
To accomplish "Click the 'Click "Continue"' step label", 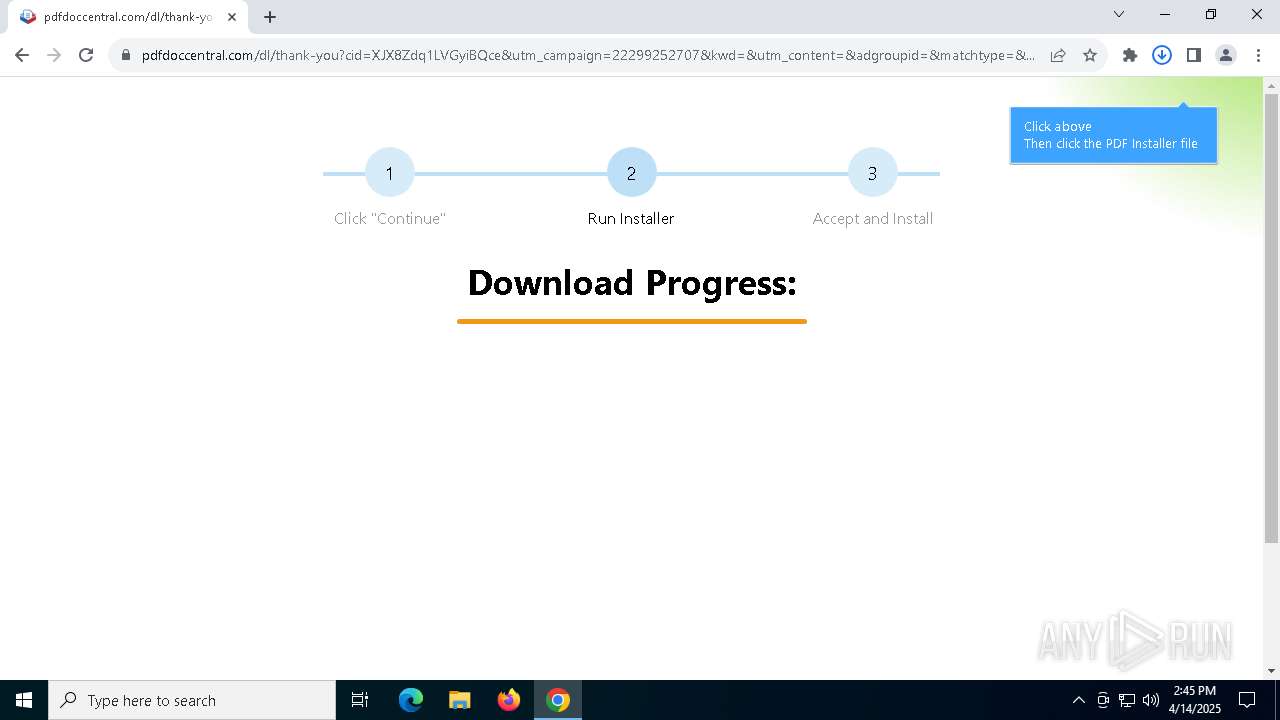I will [389, 218].
